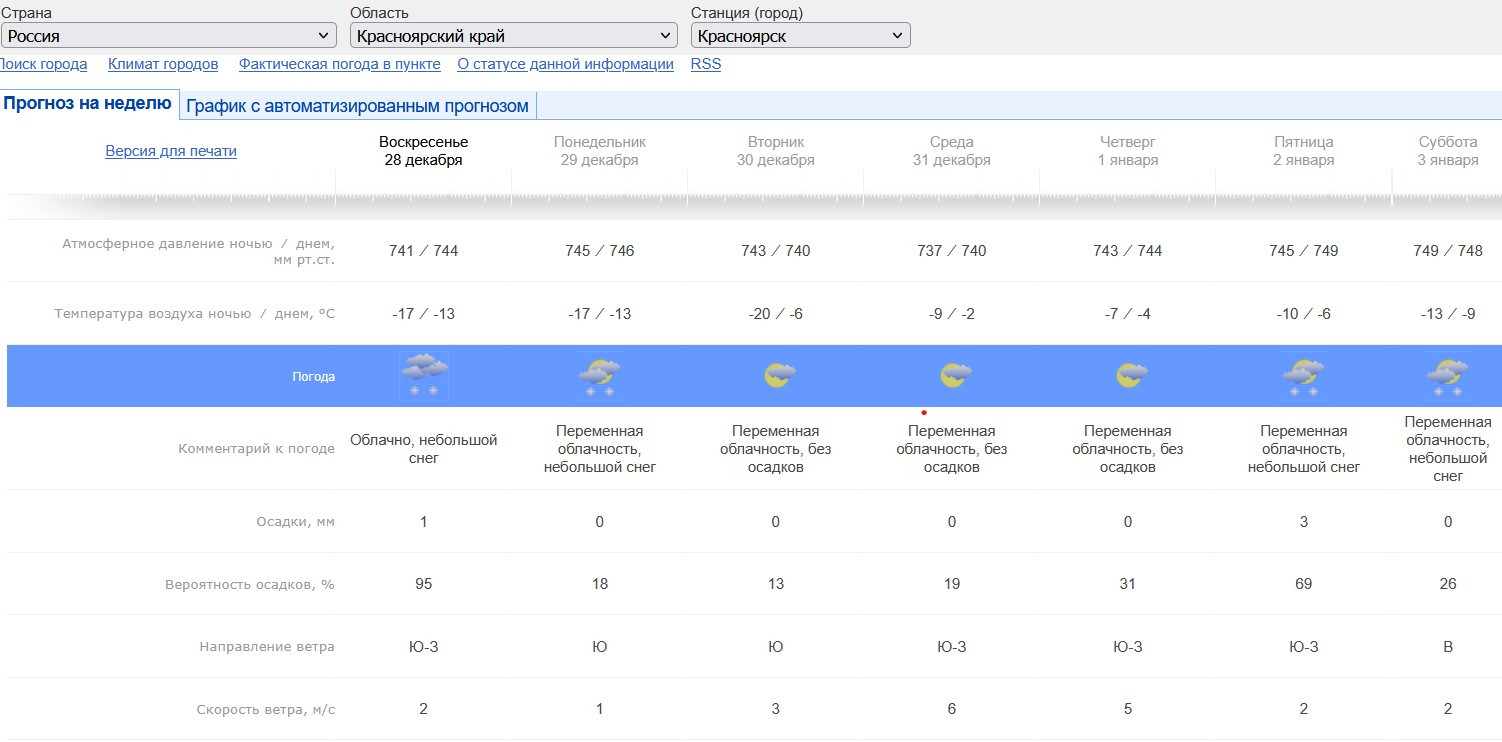The width and height of the screenshot is (1502, 742).
Task: Switch to Прогноз на неделю tab
Action: click(88, 104)
